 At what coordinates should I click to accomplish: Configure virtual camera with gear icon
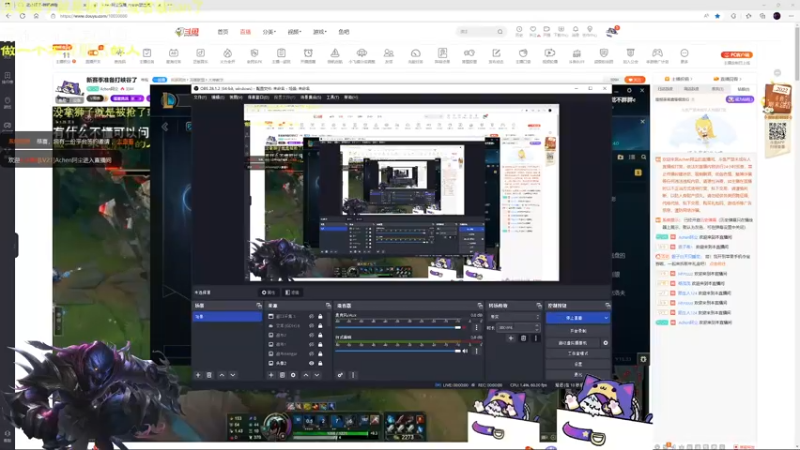(606, 343)
